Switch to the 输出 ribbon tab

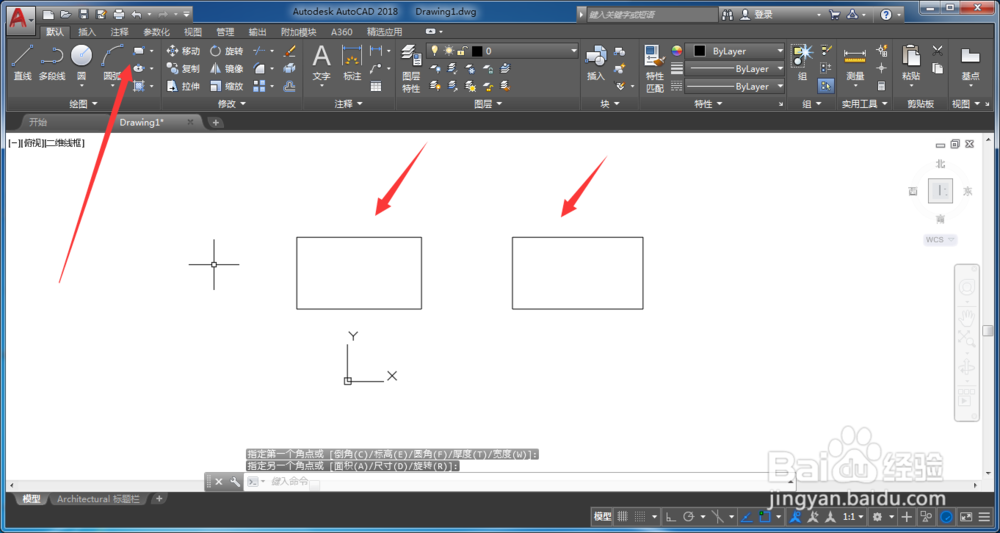click(x=258, y=32)
